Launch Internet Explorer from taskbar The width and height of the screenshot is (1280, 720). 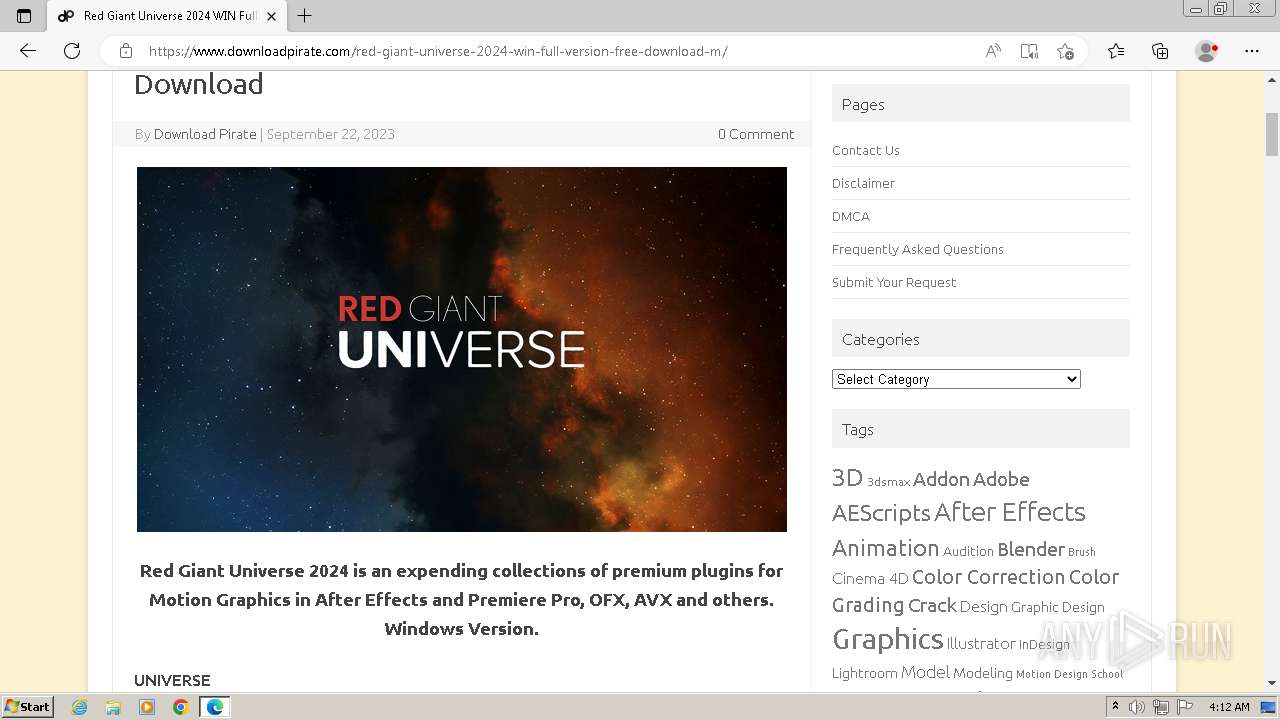(79, 707)
